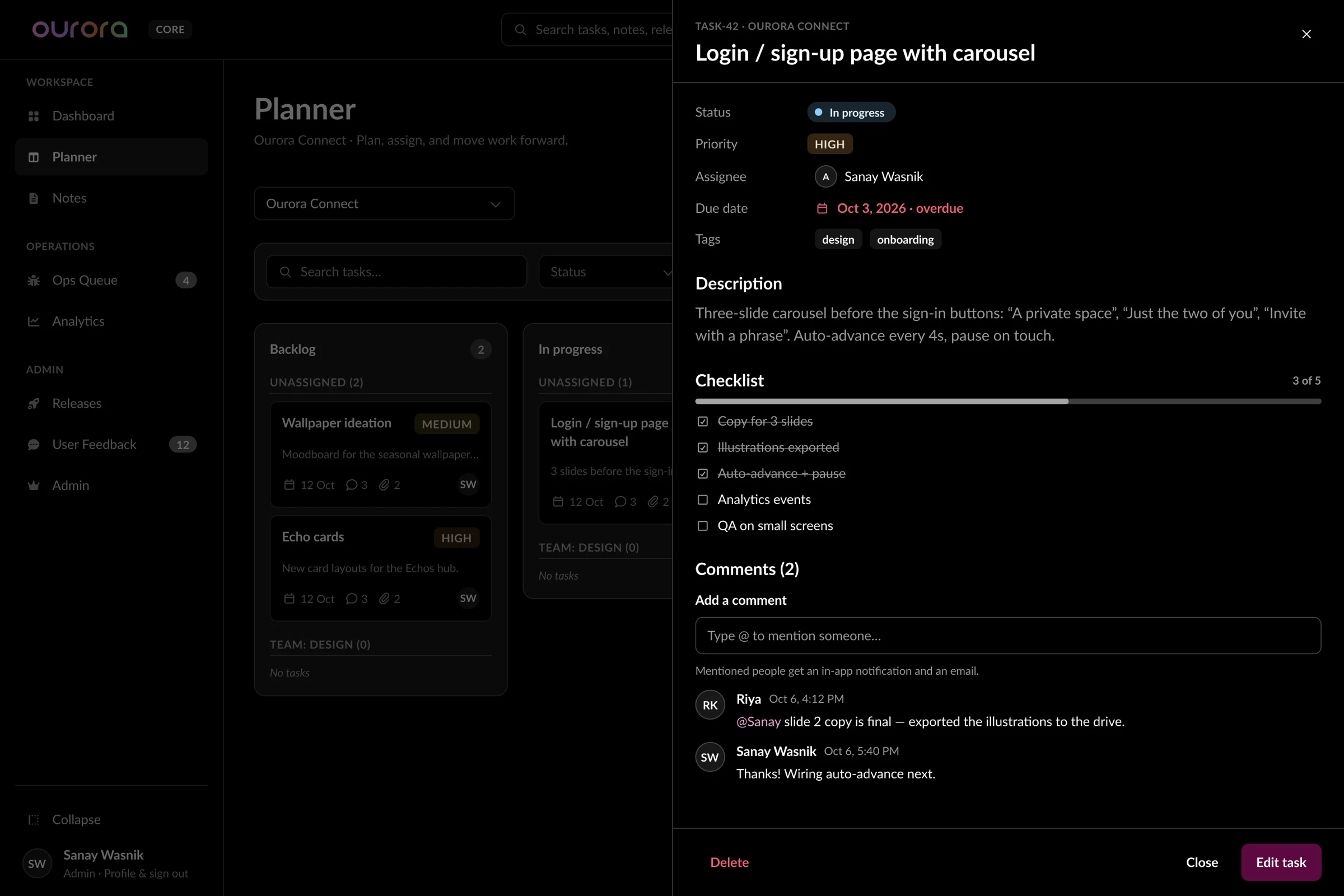
Task: Click the User Feedback count badge 12
Action: 183,445
